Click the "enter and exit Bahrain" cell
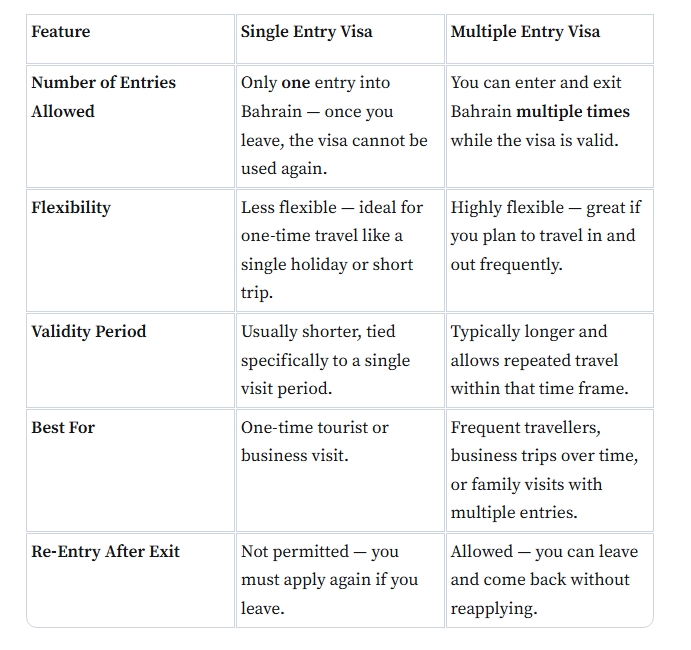The image size is (691, 650). pyautogui.click(x=548, y=111)
